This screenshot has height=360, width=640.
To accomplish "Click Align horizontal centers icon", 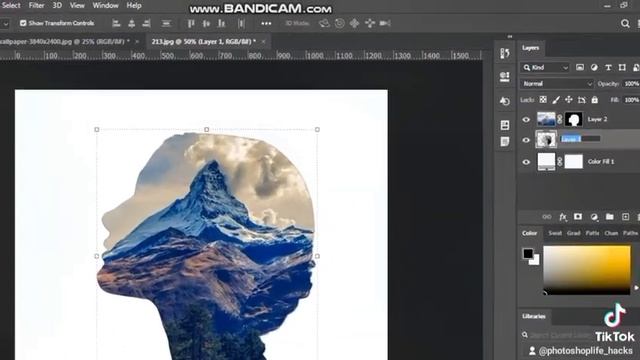I will click(x=131, y=23).
